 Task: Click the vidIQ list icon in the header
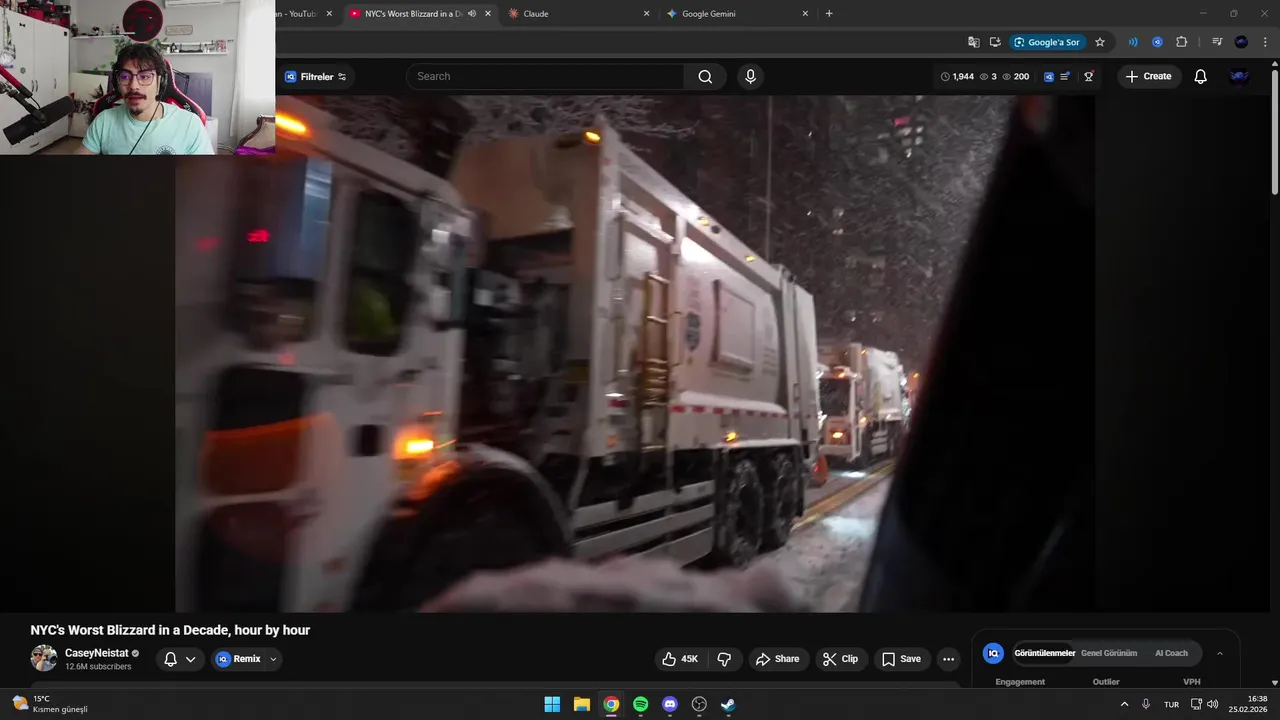pos(1066,77)
